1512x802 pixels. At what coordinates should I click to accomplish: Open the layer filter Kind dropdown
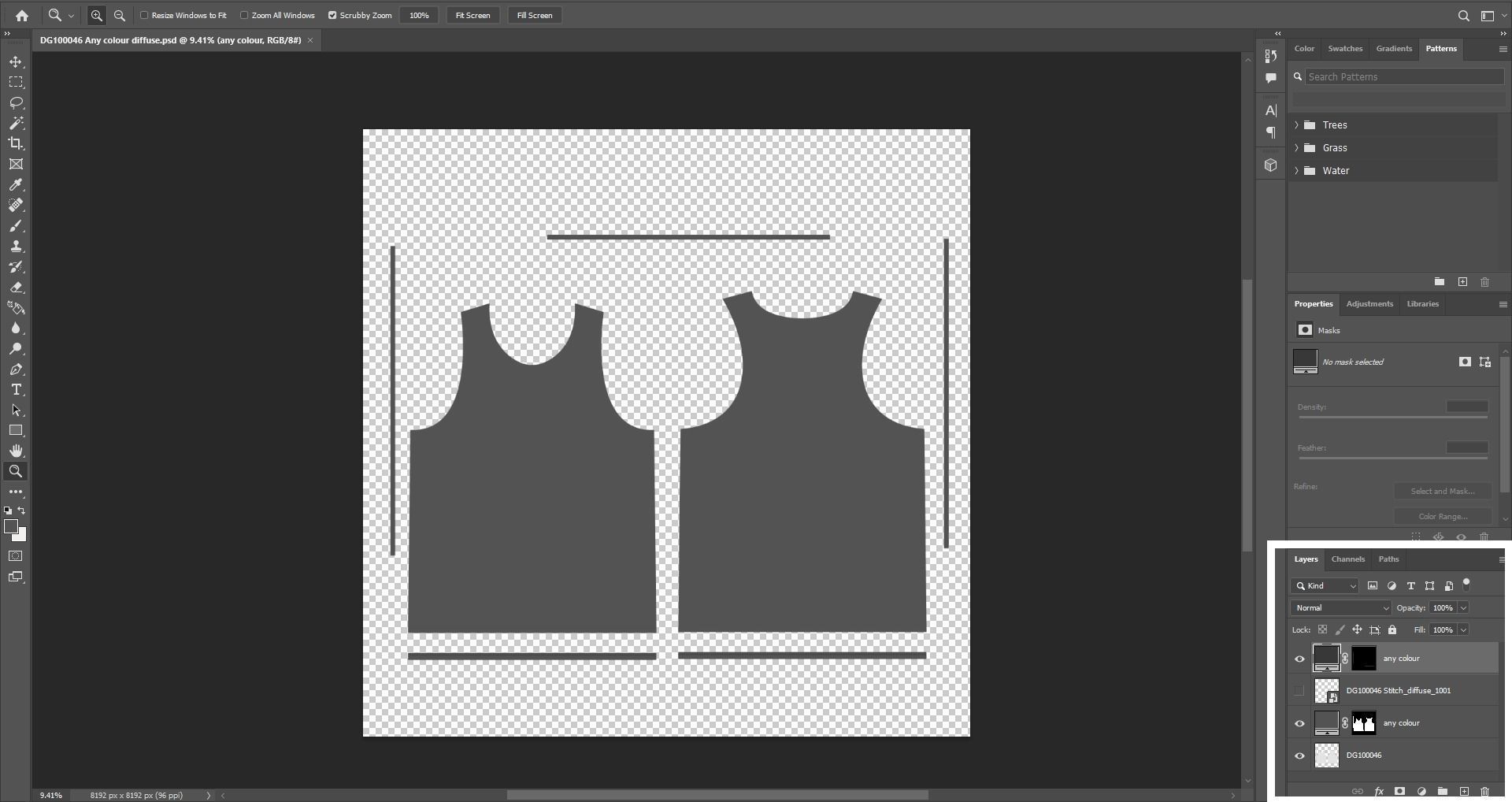[1325, 585]
